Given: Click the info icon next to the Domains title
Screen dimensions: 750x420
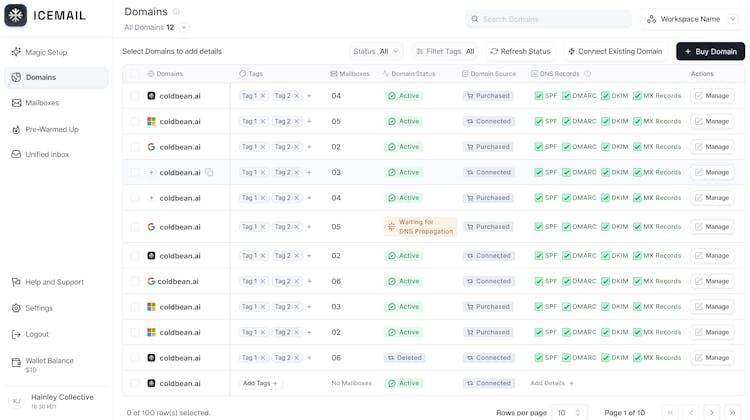Looking at the screenshot, I should coord(177,12).
